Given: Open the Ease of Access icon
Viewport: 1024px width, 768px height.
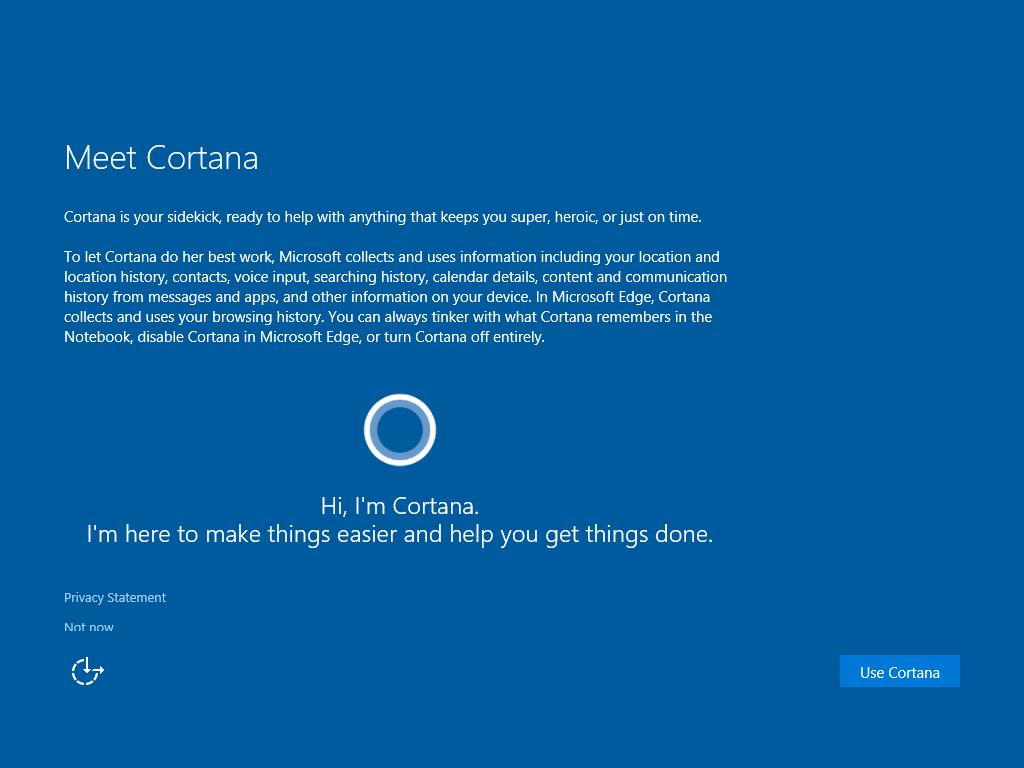Looking at the screenshot, I should coord(88,671).
